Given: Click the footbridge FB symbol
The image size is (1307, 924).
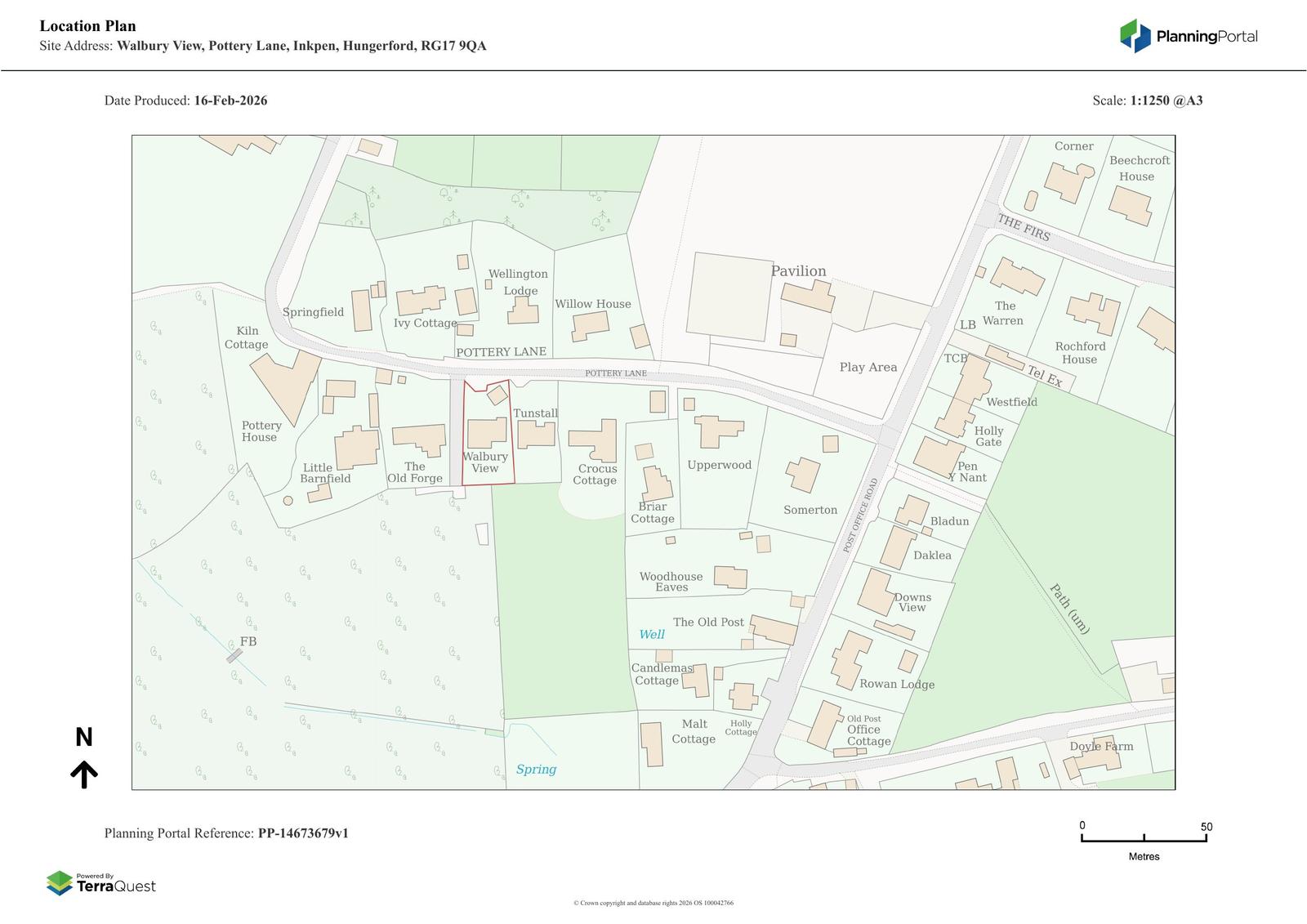Looking at the screenshot, I should pos(234,655).
